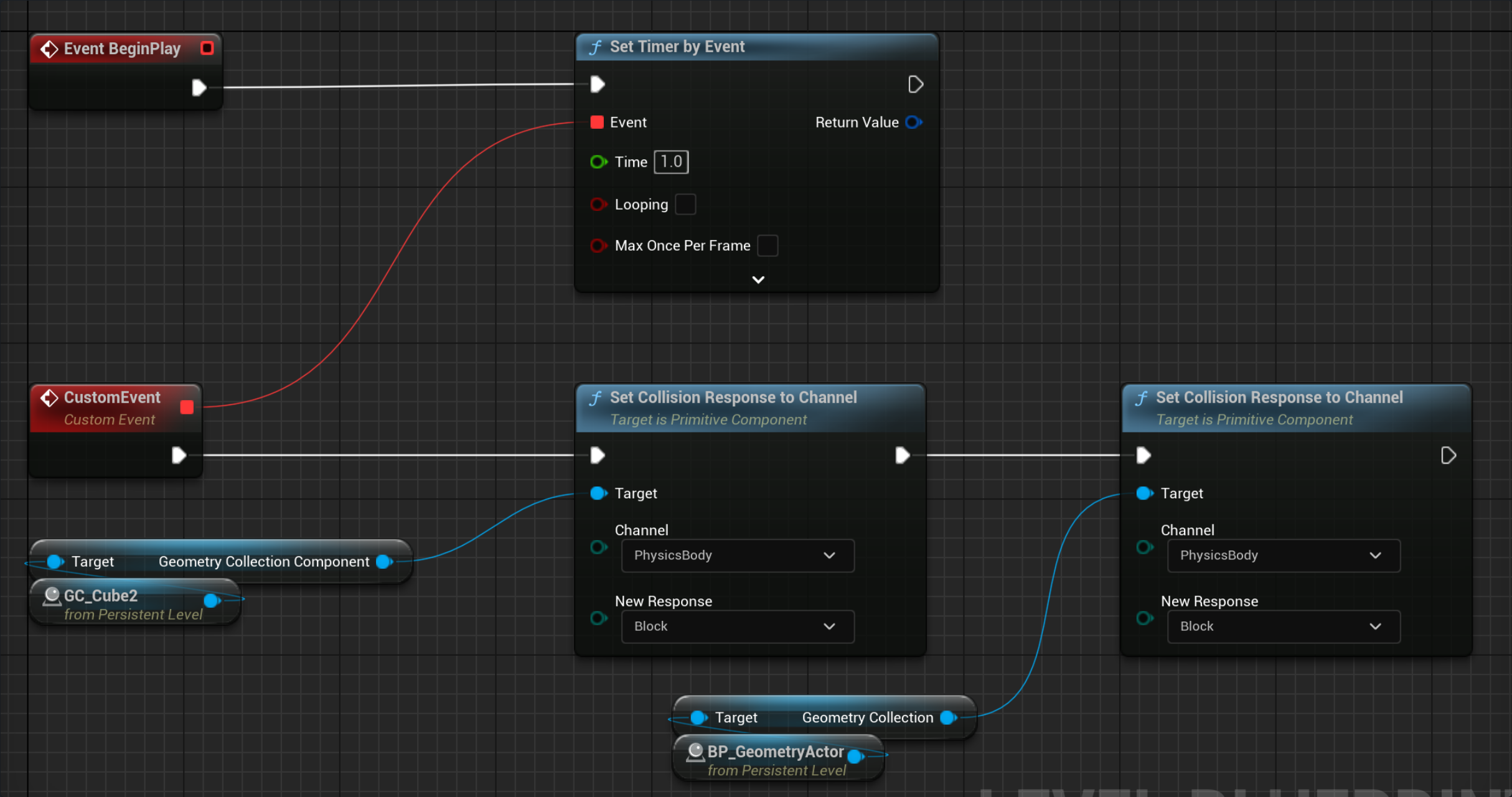Enable Max Once Per Frame checkbox
Viewport: 1512px width, 797px height.
click(768, 245)
